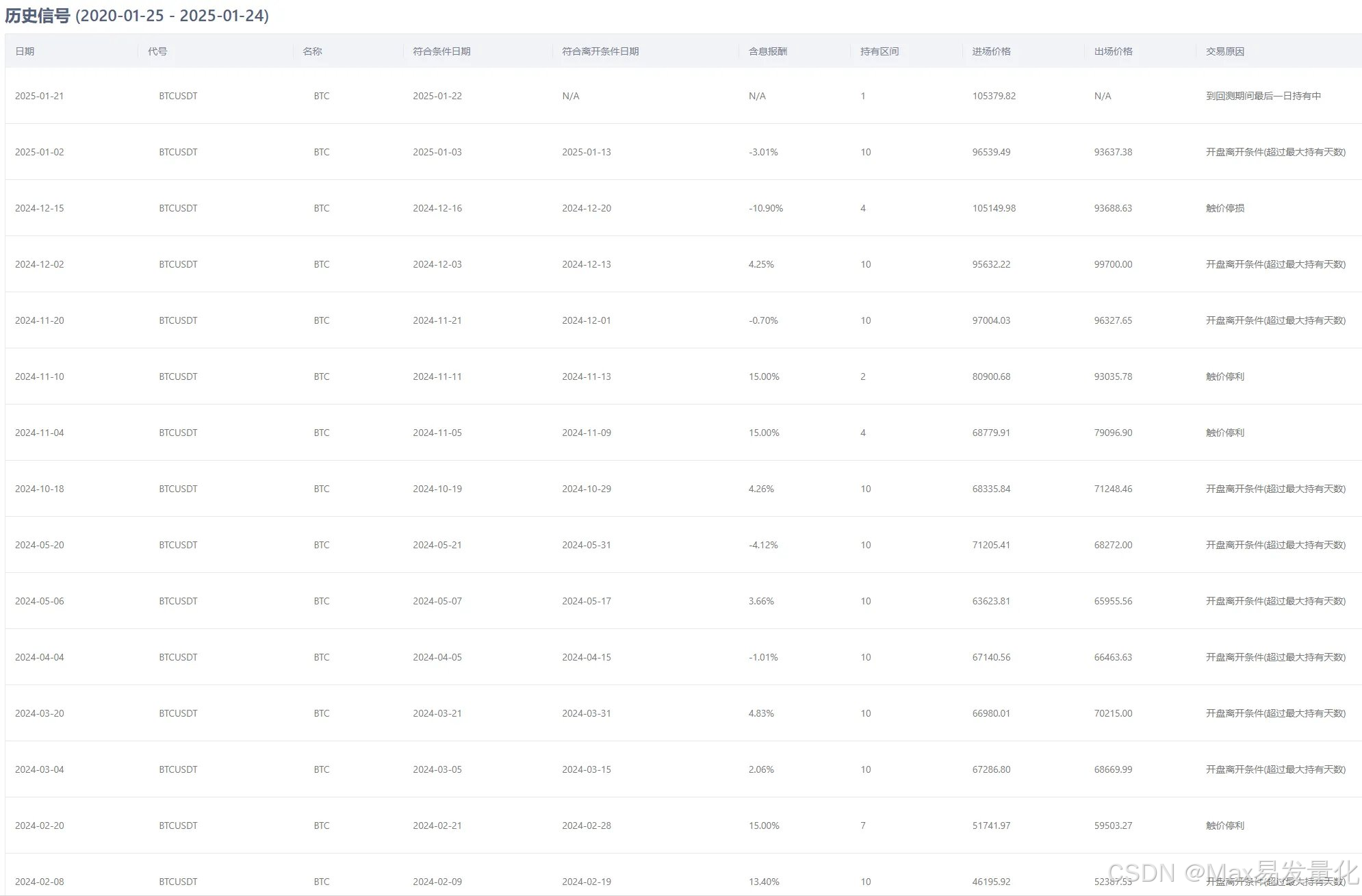Image resolution: width=1362 pixels, height=896 pixels.
Task: Click entry price 105379.82
Action: coord(994,96)
